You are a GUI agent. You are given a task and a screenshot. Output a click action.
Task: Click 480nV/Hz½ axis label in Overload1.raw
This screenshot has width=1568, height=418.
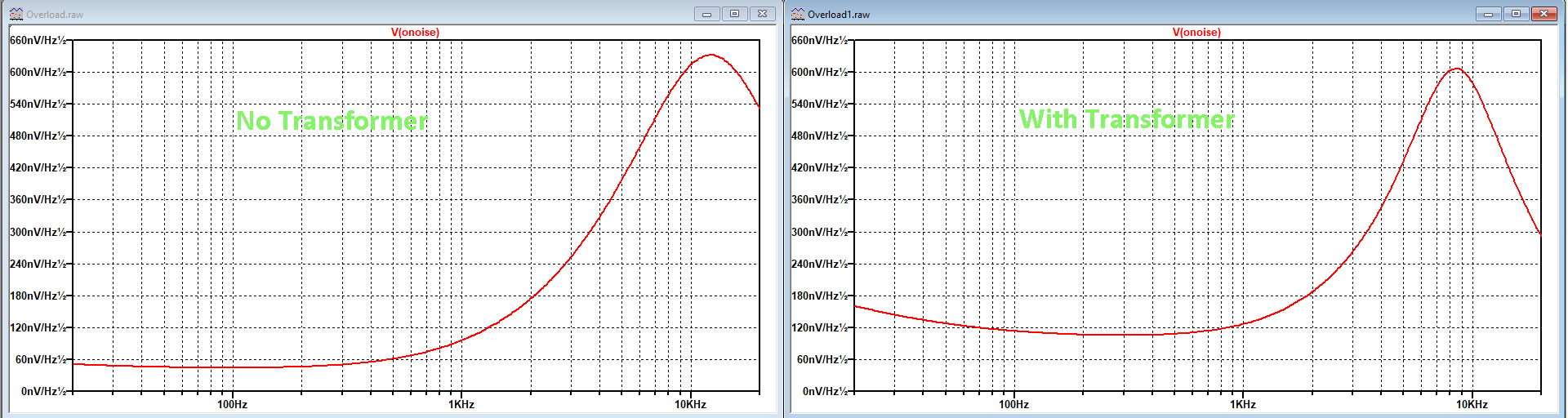pyautogui.click(x=819, y=136)
